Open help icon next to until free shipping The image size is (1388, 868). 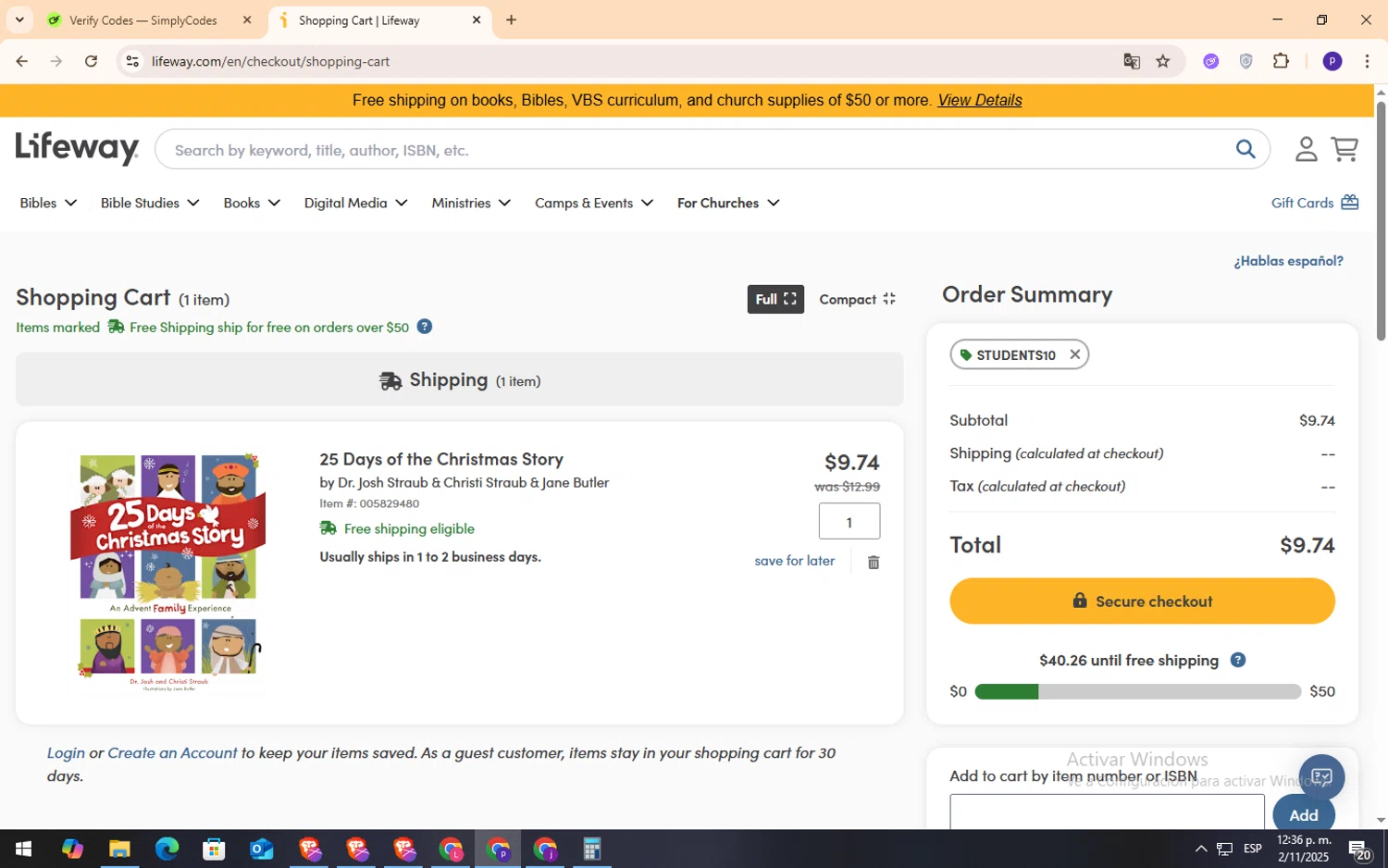tap(1238, 660)
